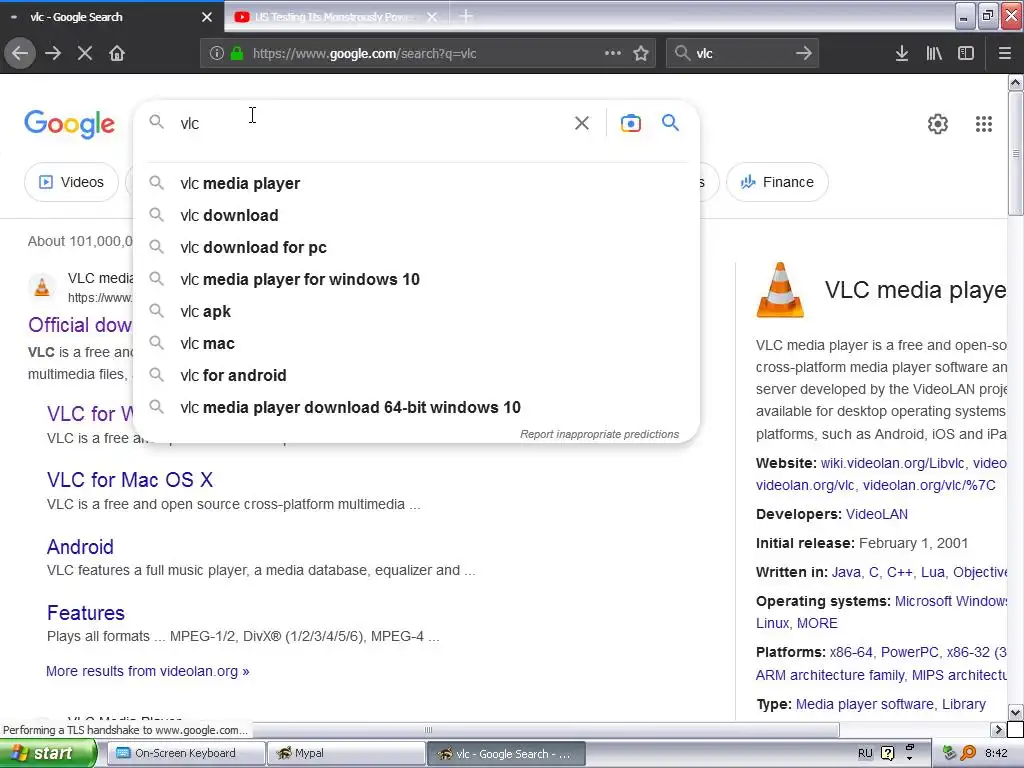Open wiki.videolan.org/Libvlc website link

click(892, 463)
